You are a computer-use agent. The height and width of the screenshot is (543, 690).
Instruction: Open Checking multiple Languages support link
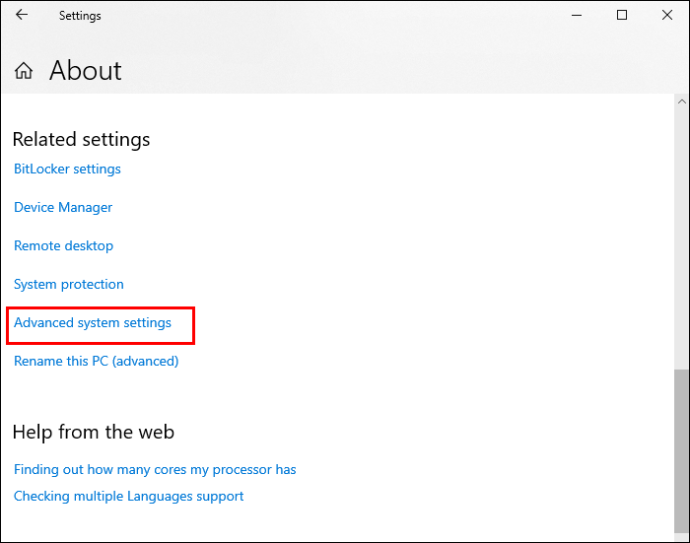pyautogui.click(x=128, y=496)
